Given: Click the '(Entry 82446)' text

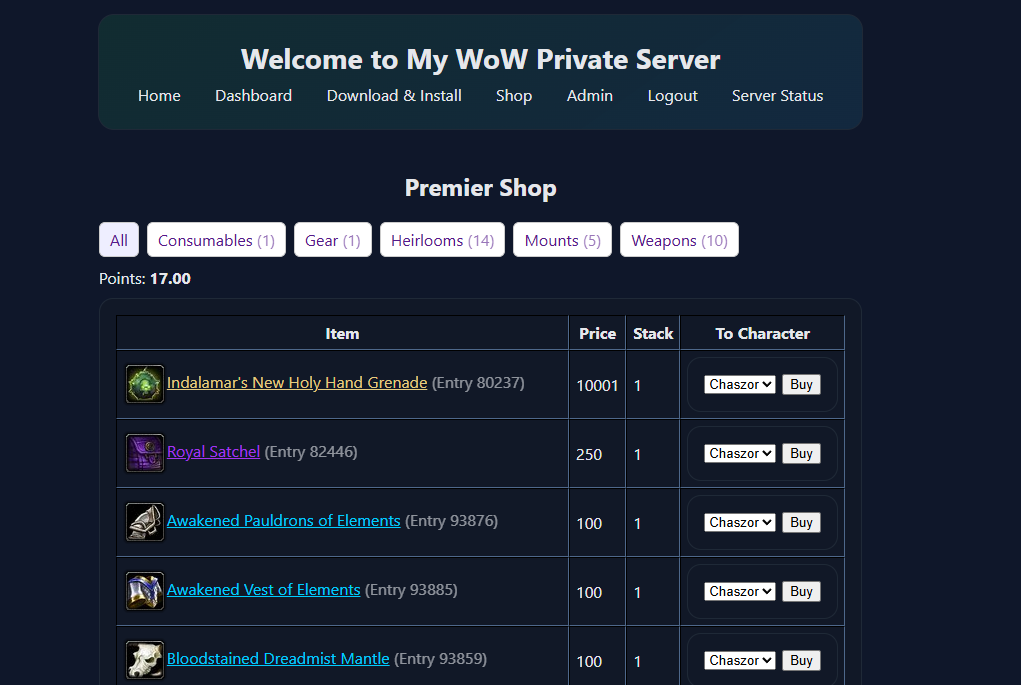Looking at the screenshot, I should 311,452.
